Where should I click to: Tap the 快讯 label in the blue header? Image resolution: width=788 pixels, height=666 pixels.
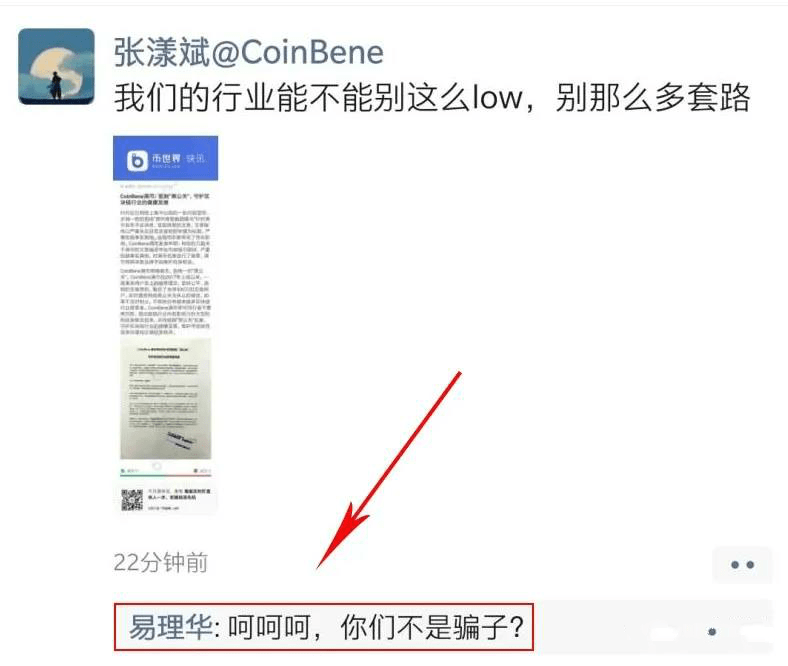pos(195,158)
